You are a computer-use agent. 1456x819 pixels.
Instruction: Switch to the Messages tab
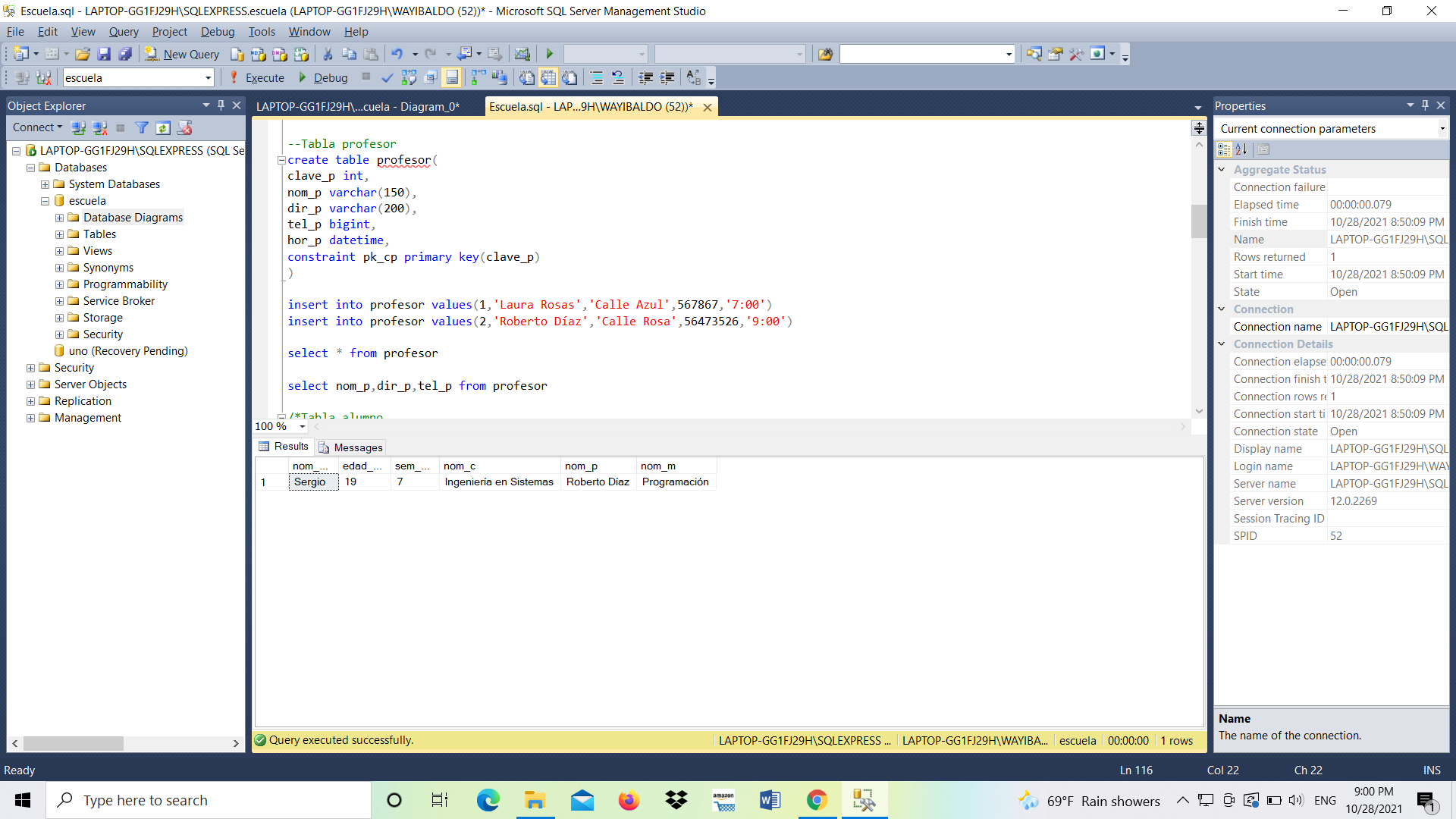pos(351,447)
